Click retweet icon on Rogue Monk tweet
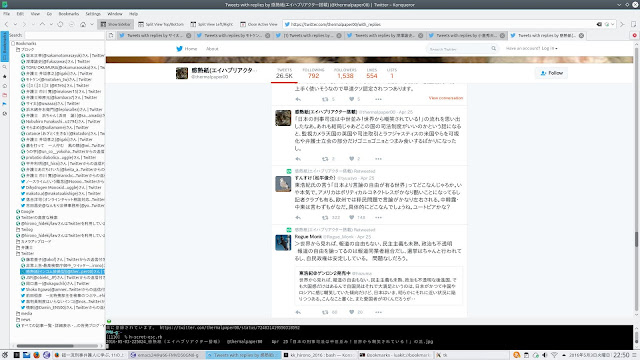 pyautogui.click(x=325, y=312)
